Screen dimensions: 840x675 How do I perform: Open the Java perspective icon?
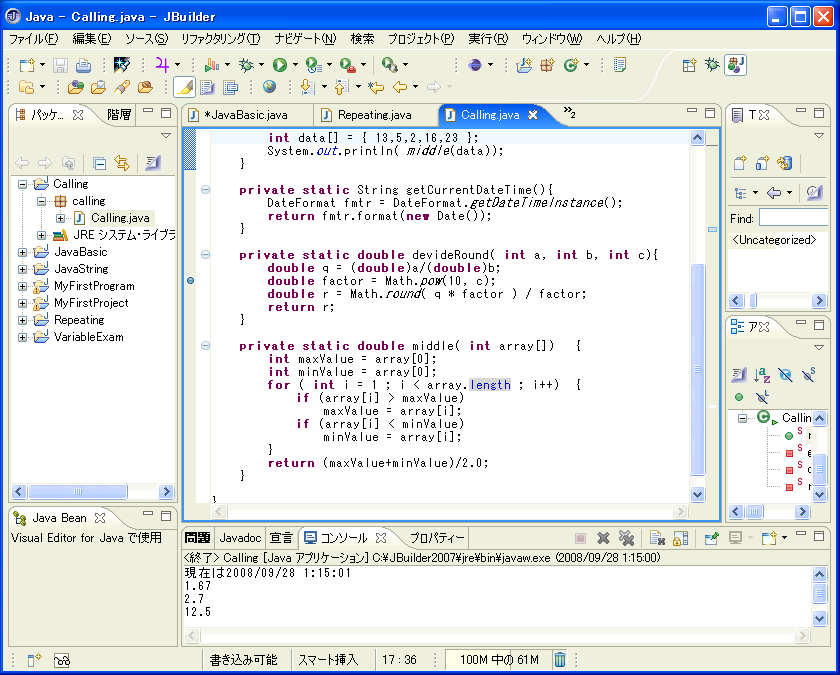pyautogui.click(x=736, y=65)
